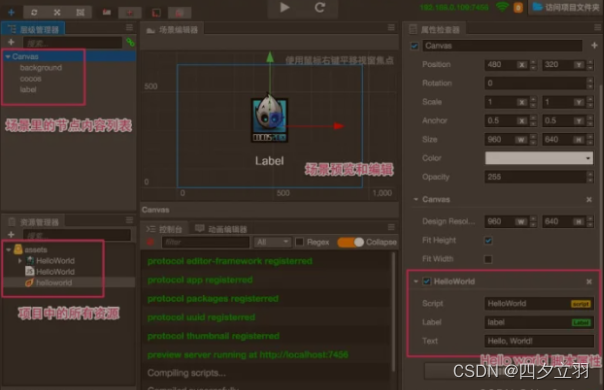Check the Fit Width checkbox
Image resolution: width=604 pixels, height=390 pixels.
(488, 259)
